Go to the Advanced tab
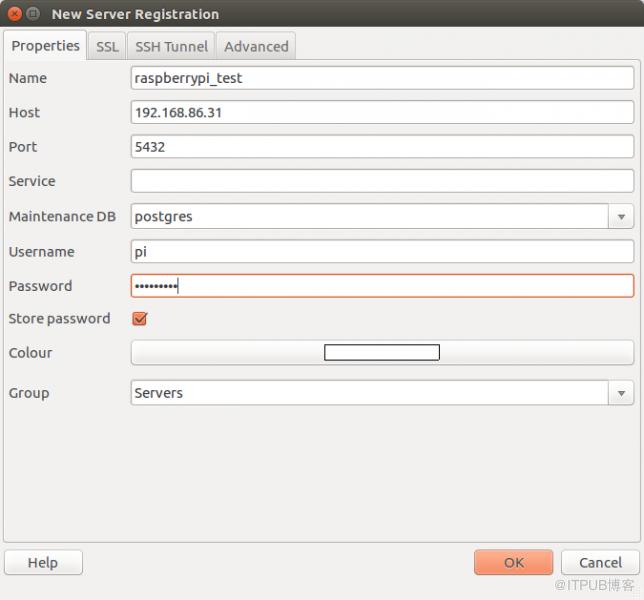644x600 pixels. (256, 46)
